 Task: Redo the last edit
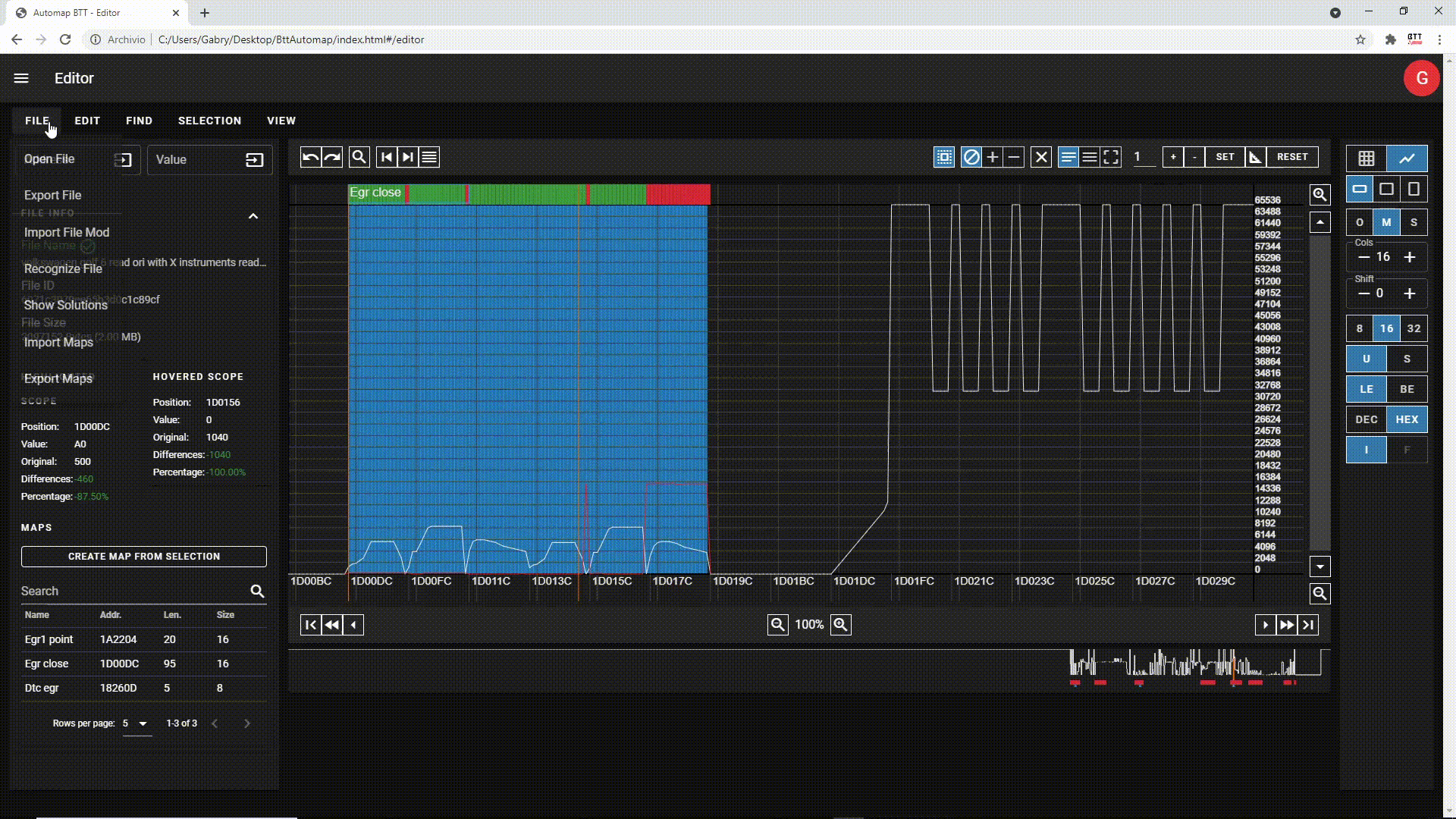click(332, 157)
